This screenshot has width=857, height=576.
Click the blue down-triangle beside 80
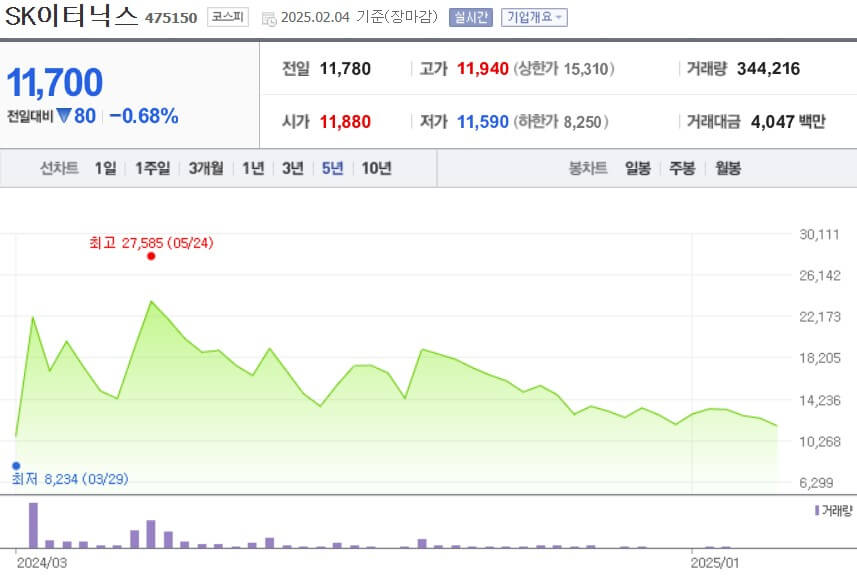pyautogui.click(x=64, y=116)
